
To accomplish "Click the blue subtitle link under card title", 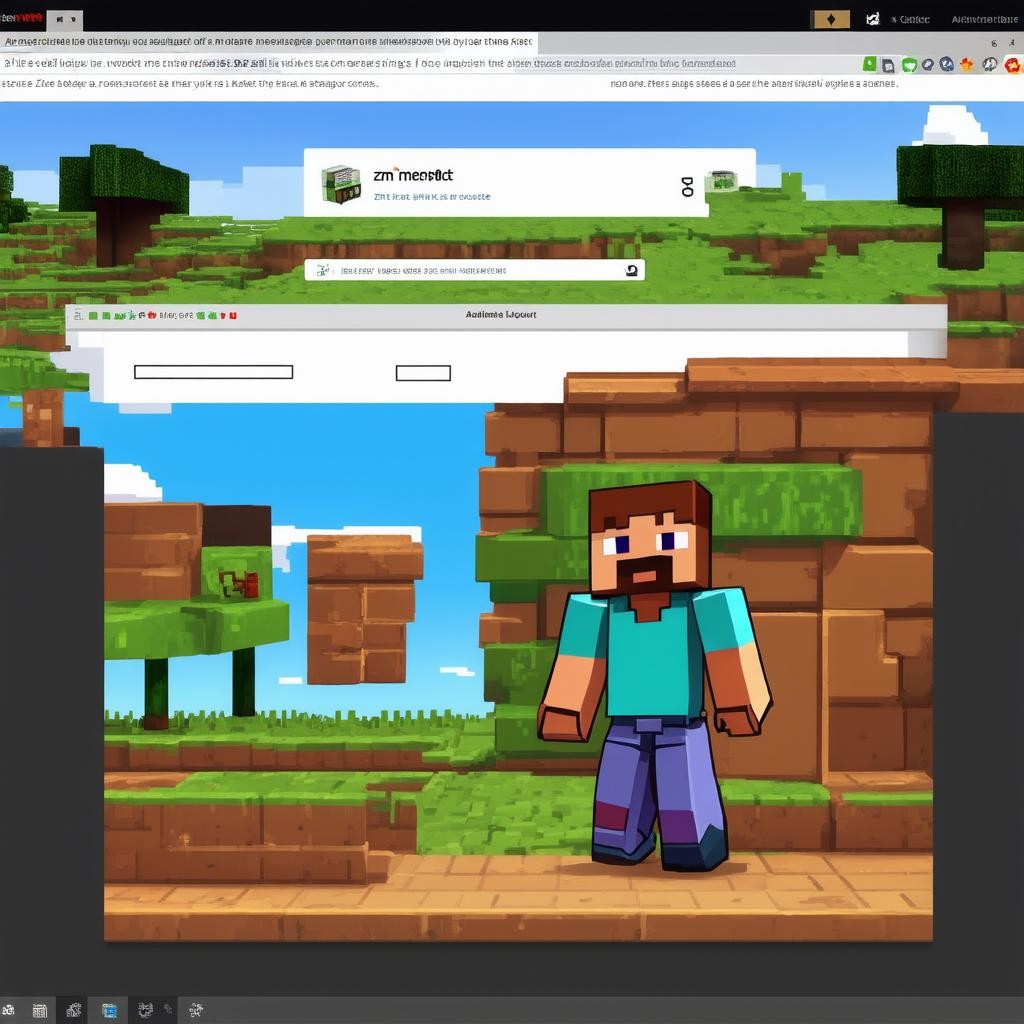I will 431,197.
